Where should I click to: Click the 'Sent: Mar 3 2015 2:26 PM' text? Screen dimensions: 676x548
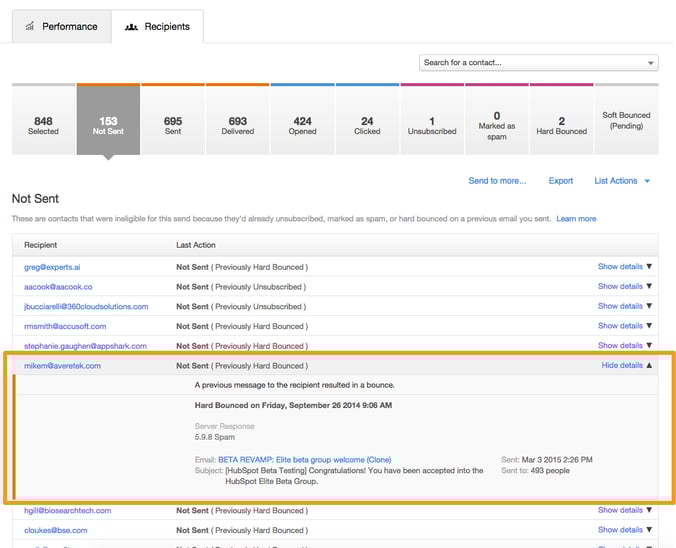pos(547,460)
